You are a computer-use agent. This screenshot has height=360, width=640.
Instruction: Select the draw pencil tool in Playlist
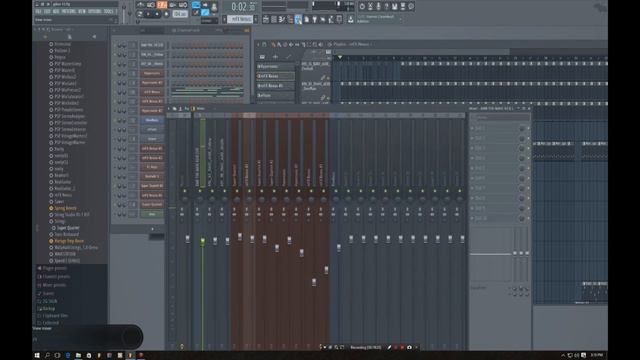(273, 44)
